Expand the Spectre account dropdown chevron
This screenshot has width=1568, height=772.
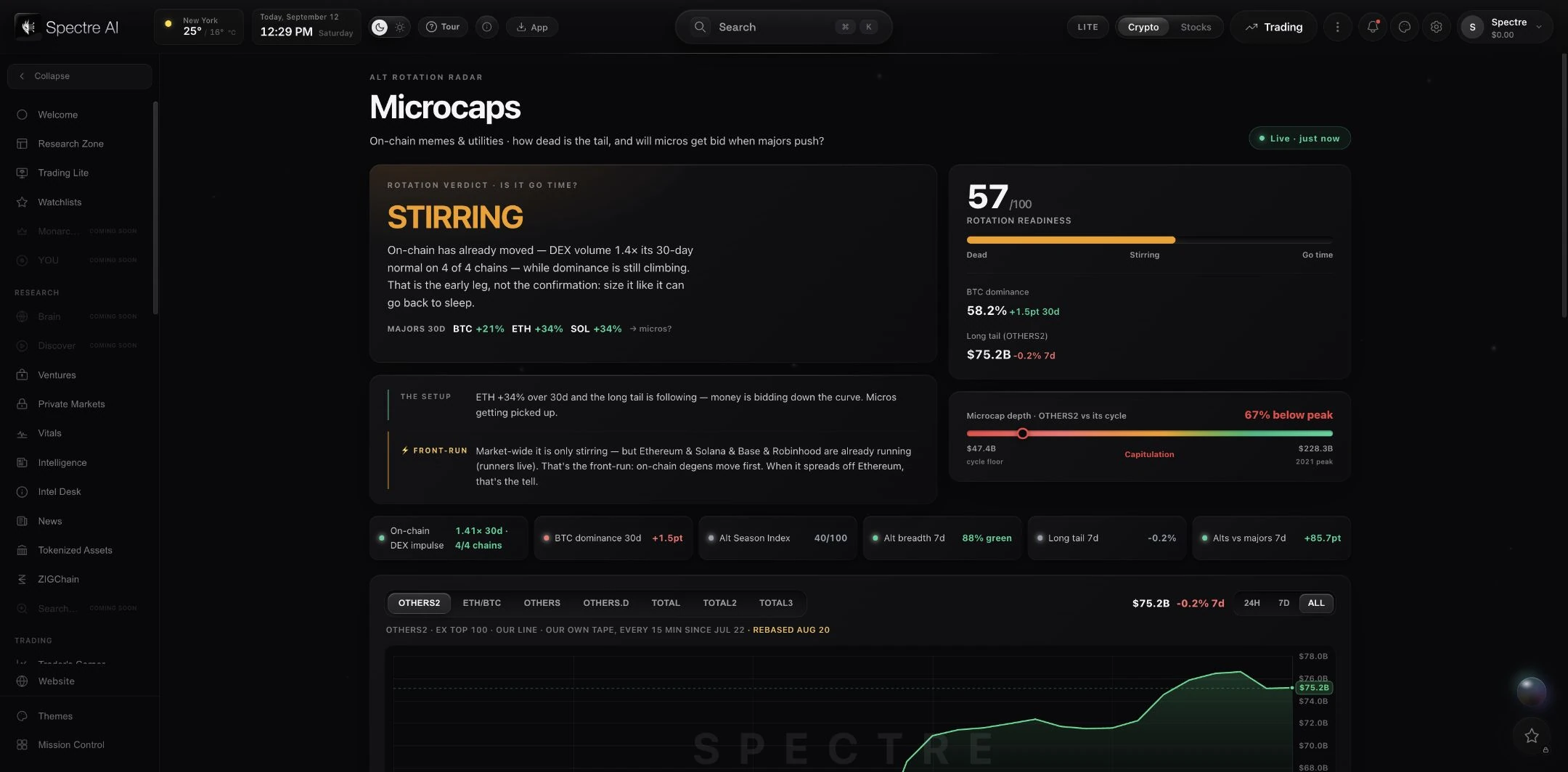coord(1538,27)
